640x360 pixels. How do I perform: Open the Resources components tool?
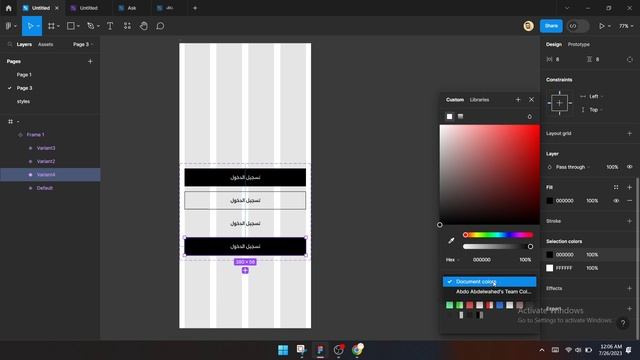point(127,26)
